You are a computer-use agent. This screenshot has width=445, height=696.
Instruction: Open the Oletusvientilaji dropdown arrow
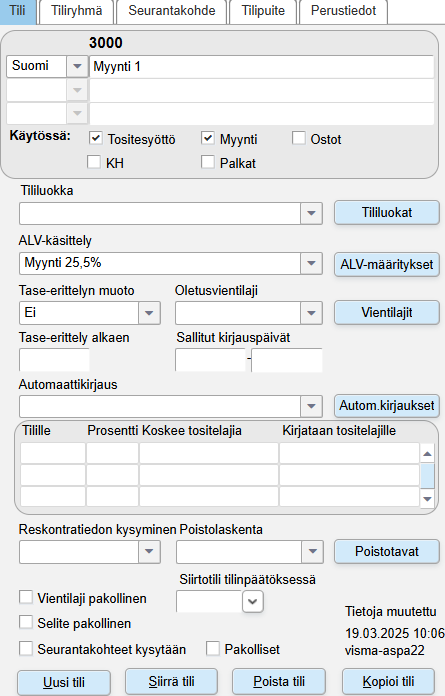click(311, 313)
